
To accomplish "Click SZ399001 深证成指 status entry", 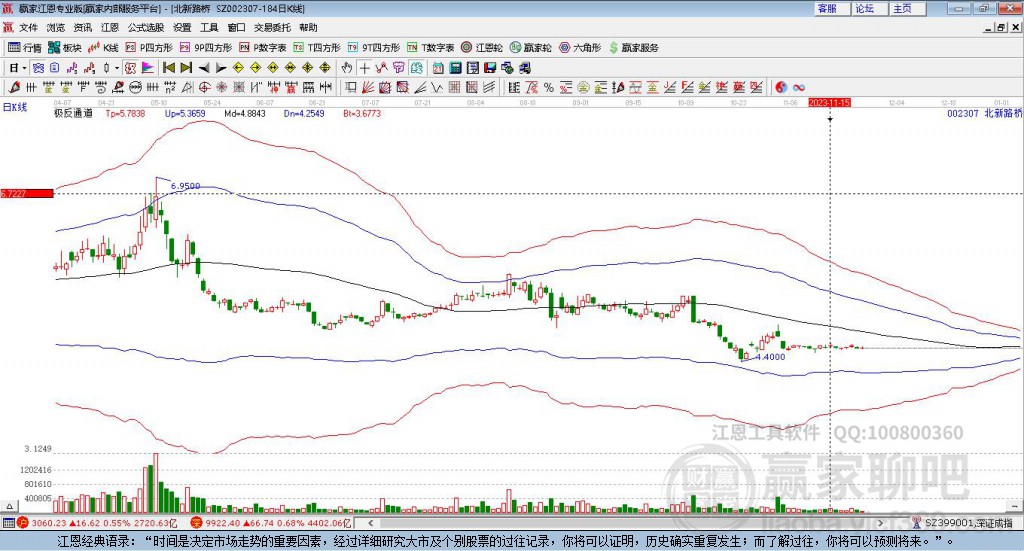I will 968,523.
